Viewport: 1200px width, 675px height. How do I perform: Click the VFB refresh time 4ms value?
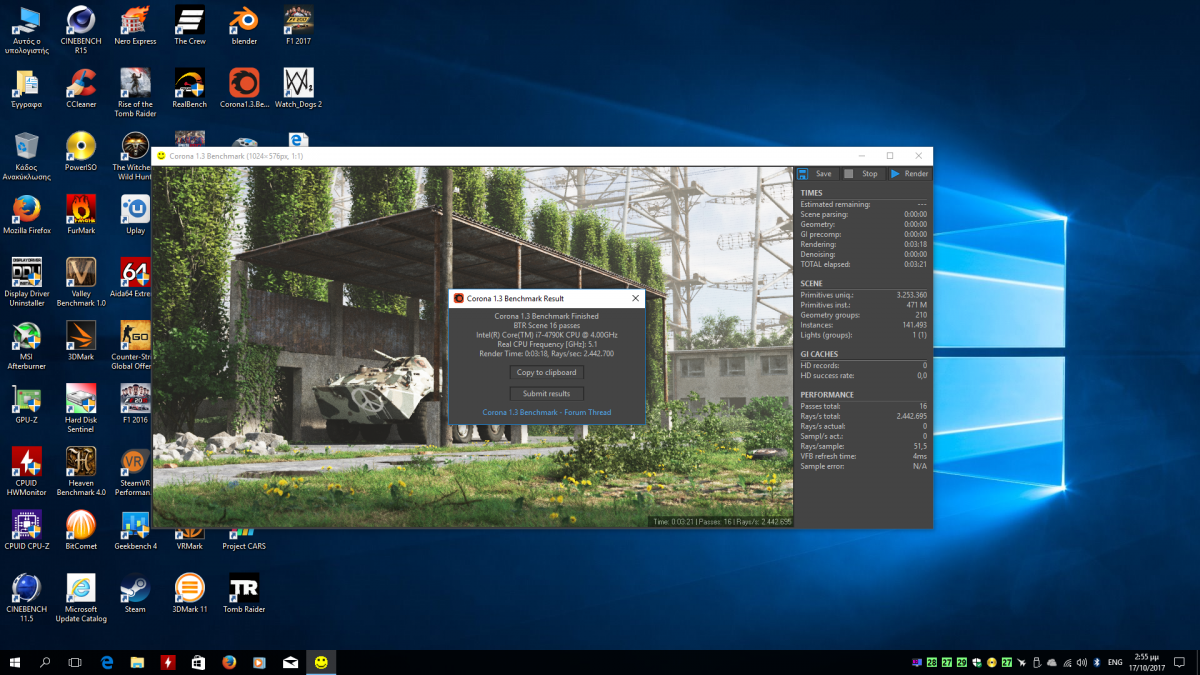point(920,456)
